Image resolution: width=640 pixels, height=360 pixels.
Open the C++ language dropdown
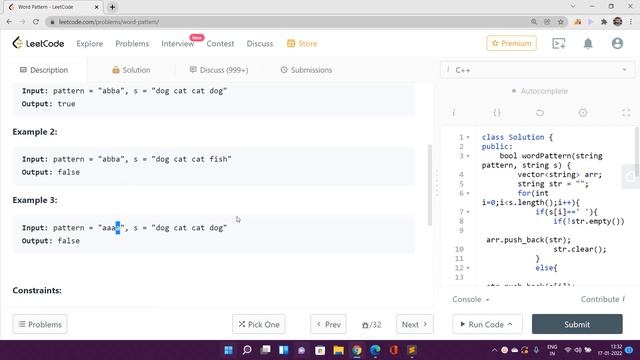click(x=538, y=70)
